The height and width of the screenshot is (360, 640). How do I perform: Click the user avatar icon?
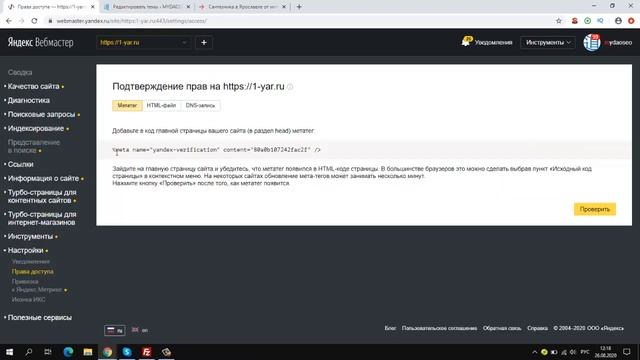592,42
